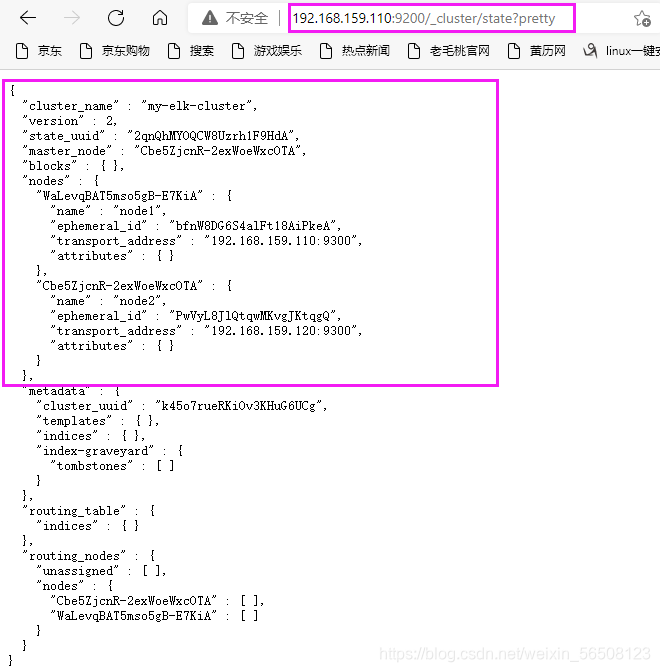The height and width of the screenshot is (672, 660).
Task: Click the "templates" : { } line
Action: pyautogui.click(x=98, y=421)
